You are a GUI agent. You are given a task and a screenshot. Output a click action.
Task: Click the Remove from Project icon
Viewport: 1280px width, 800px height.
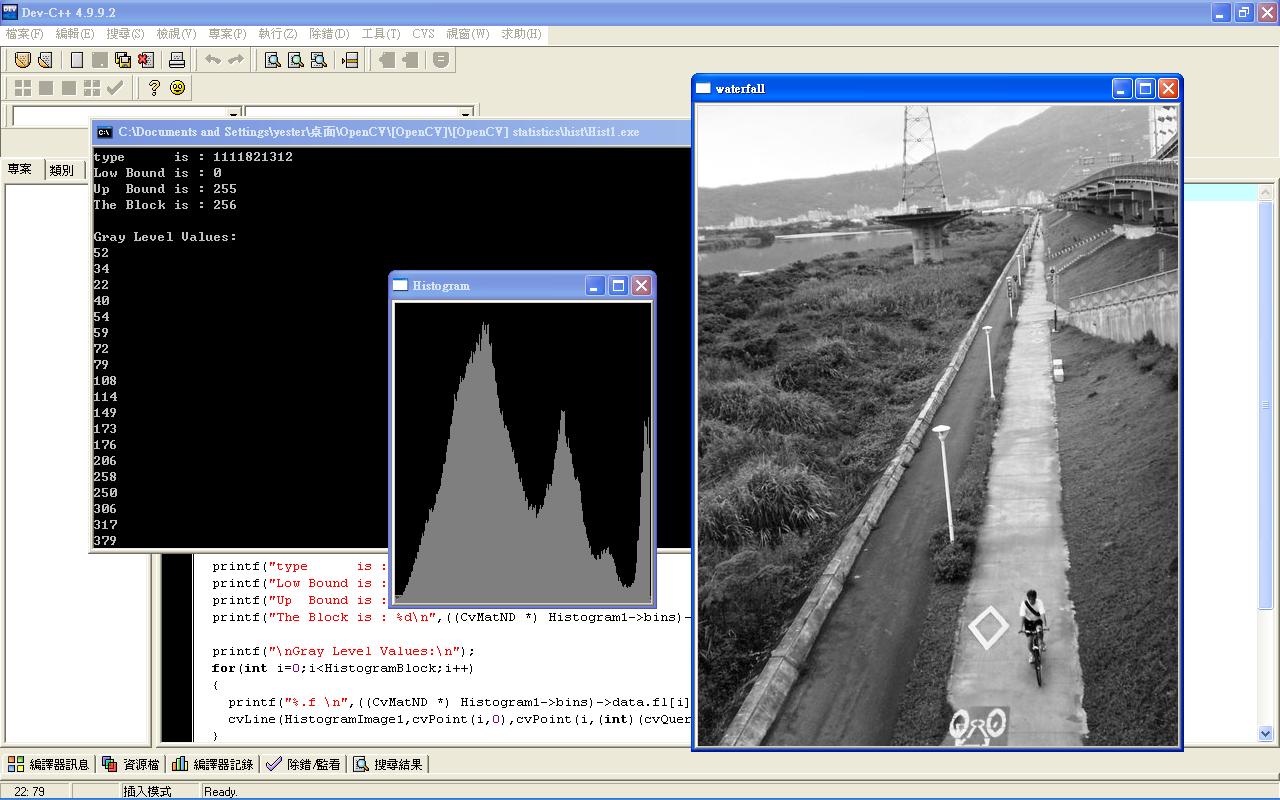pyautogui.click(x=410, y=60)
